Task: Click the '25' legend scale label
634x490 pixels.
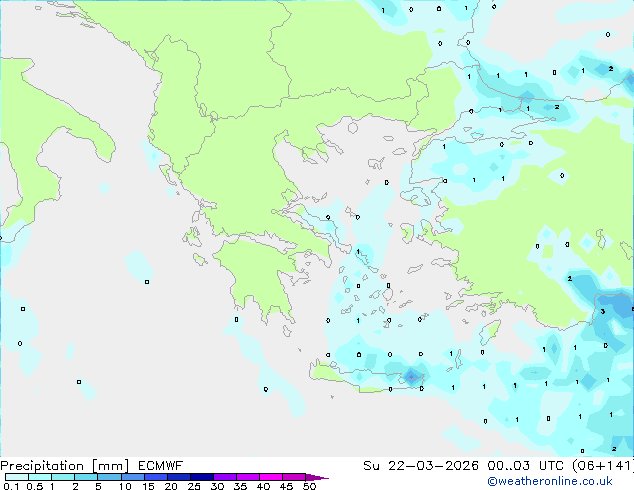Action: pyautogui.click(x=194, y=486)
